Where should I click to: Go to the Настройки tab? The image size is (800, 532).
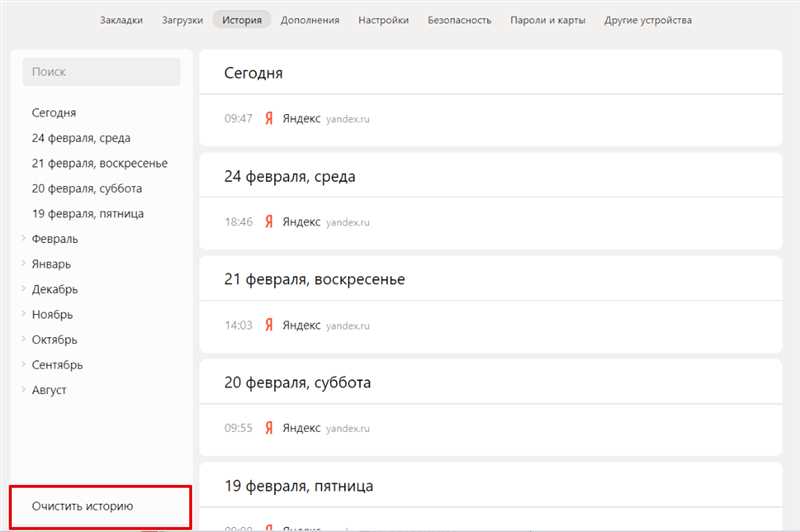pyautogui.click(x=384, y=20)
